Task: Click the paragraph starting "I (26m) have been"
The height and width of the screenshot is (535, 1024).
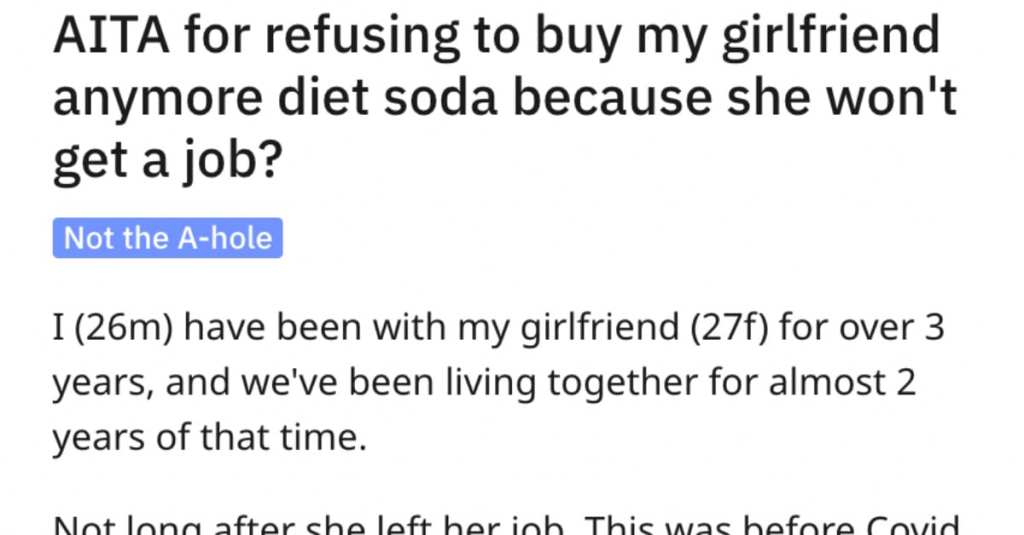Action: [x=498, y=381]
